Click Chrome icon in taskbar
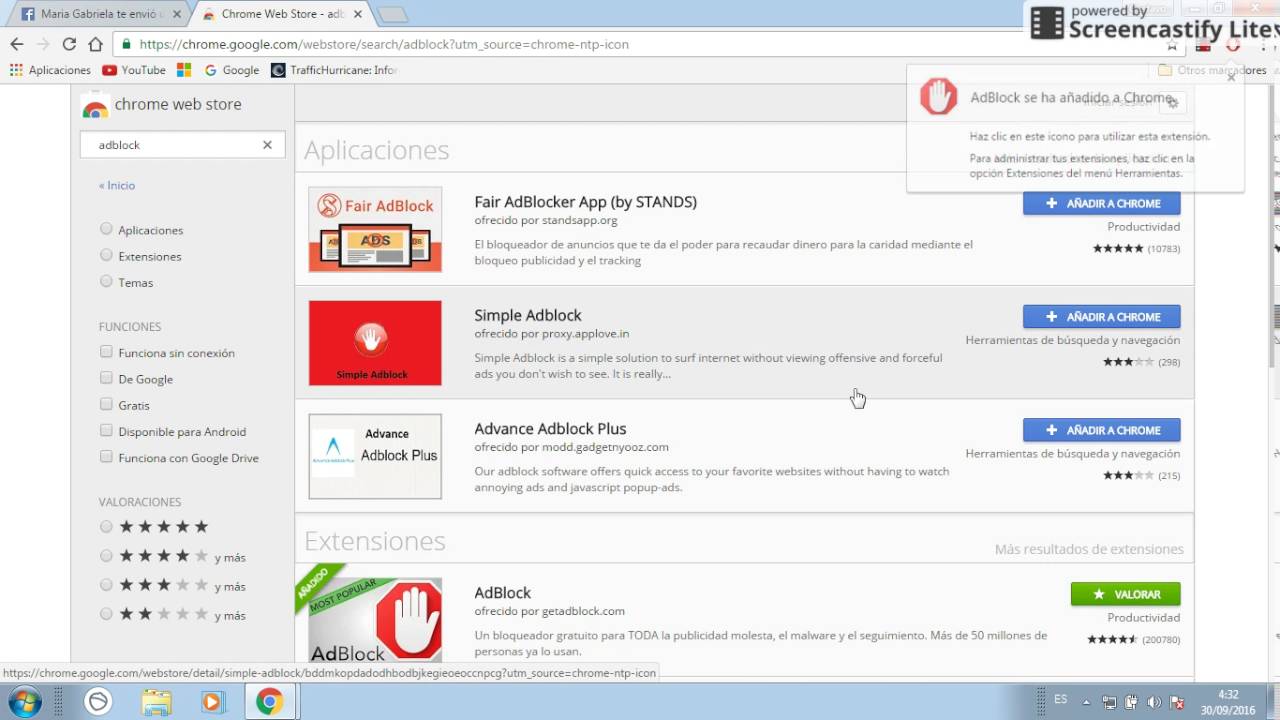The width and height of the screenshot is (1280, 720). (x=269, y=702)
